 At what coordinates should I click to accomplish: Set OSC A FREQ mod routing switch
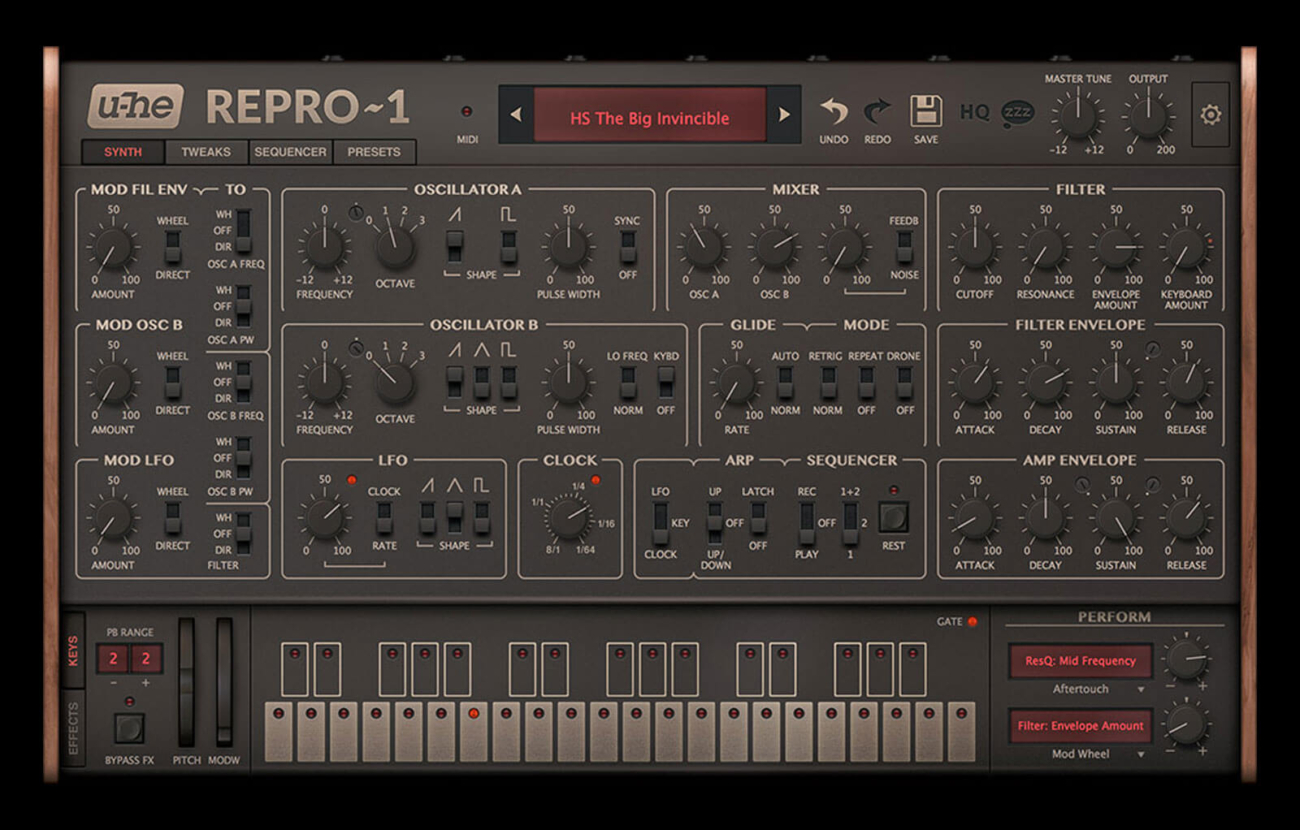click(x=243, y=230)
